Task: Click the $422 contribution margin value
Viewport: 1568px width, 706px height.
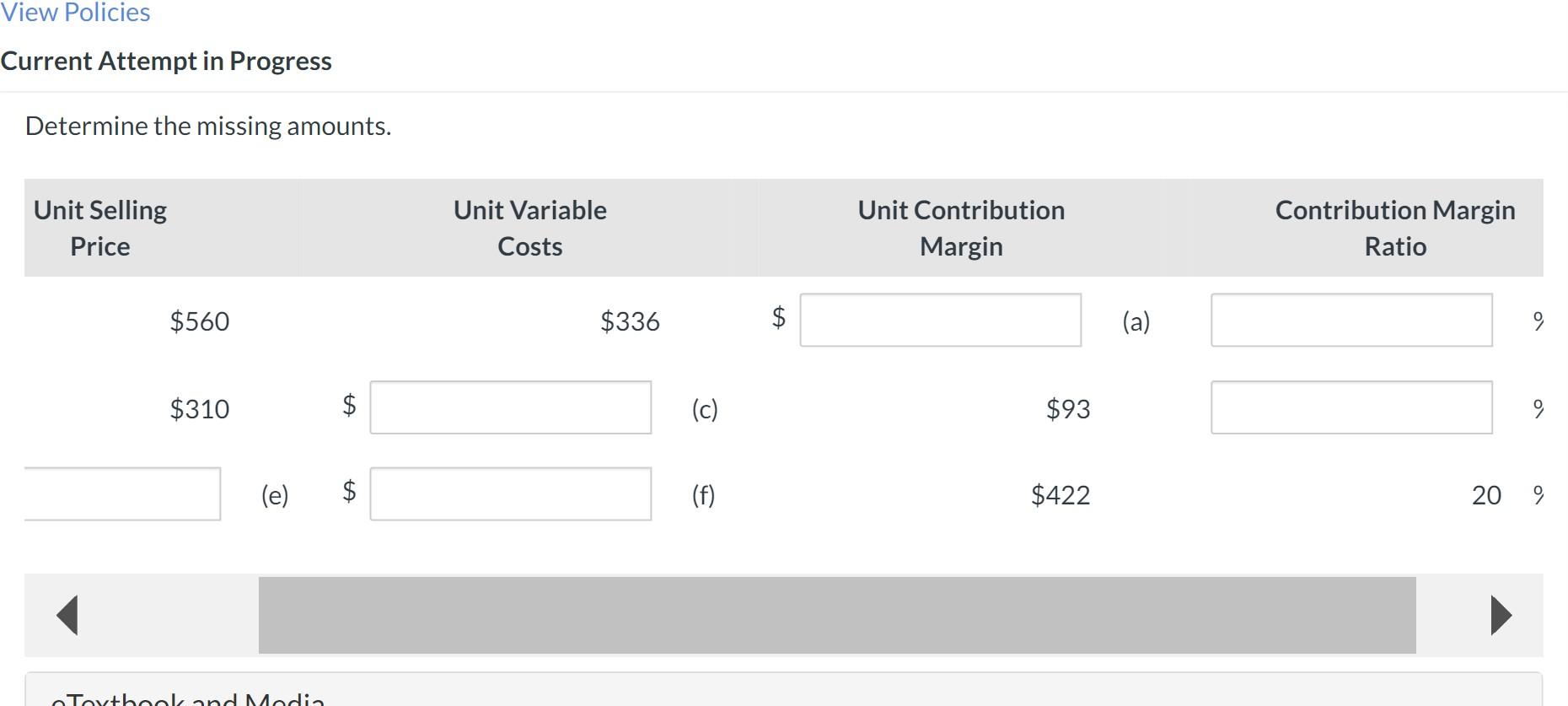Action: (x=1060, y=495)
